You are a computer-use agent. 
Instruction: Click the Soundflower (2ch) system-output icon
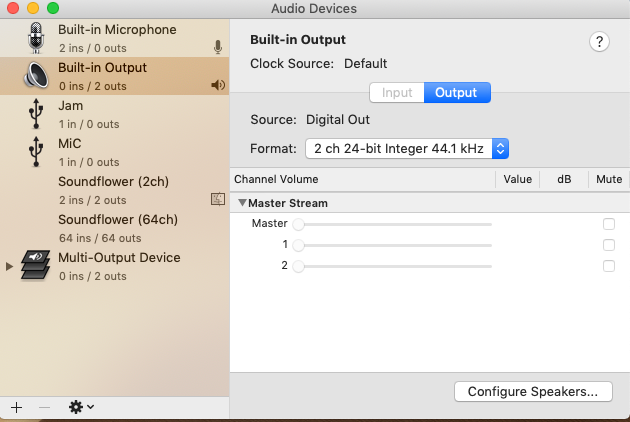[218, 199]
